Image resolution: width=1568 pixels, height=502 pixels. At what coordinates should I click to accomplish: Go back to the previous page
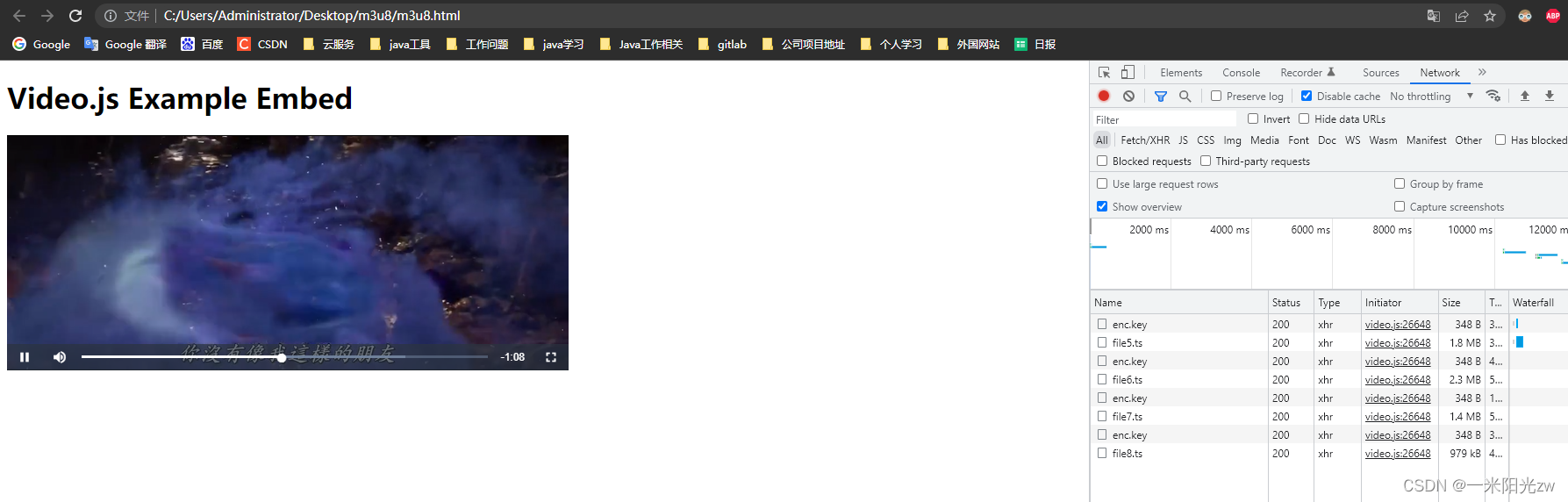point(19,16)
